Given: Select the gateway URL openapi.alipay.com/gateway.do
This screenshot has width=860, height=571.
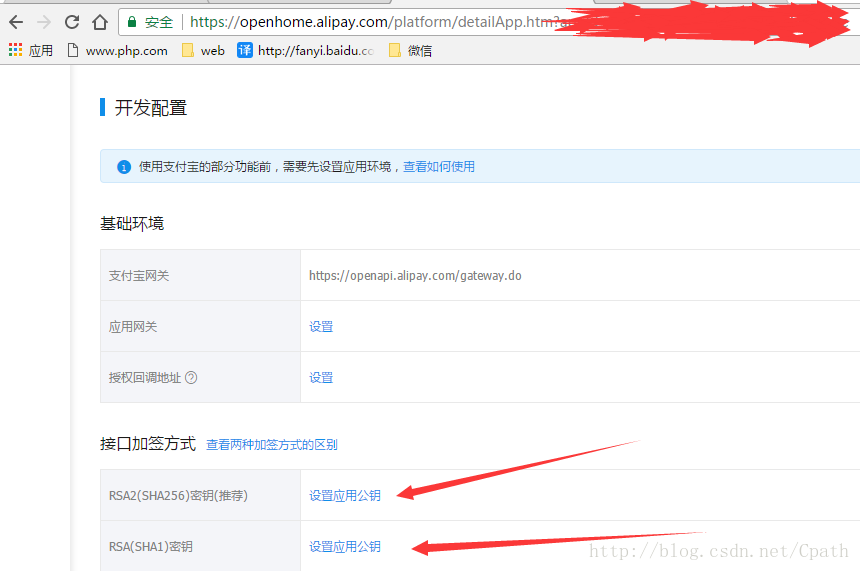Looking at the screenshot, I should (x=415, y=275).
